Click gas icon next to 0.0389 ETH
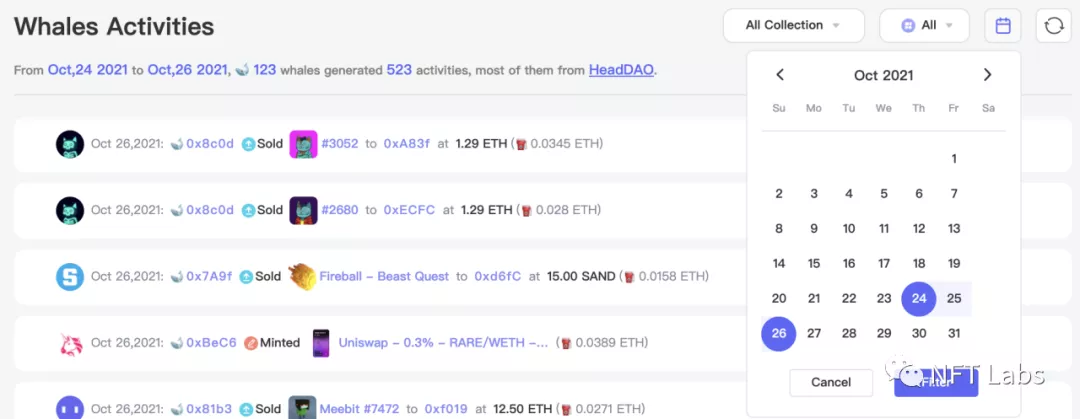 [566, 343]
